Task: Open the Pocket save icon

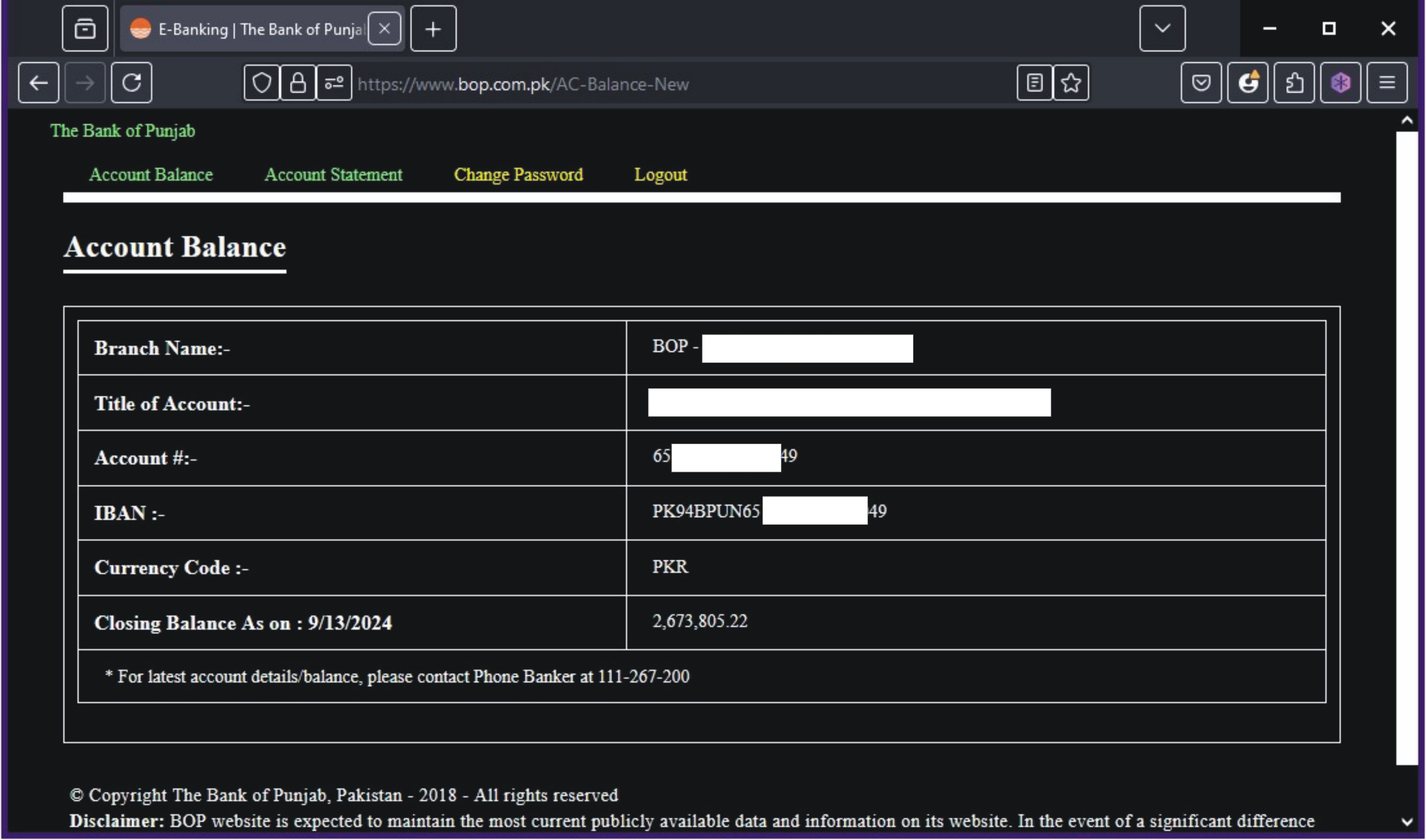Action: (1201, 83)
